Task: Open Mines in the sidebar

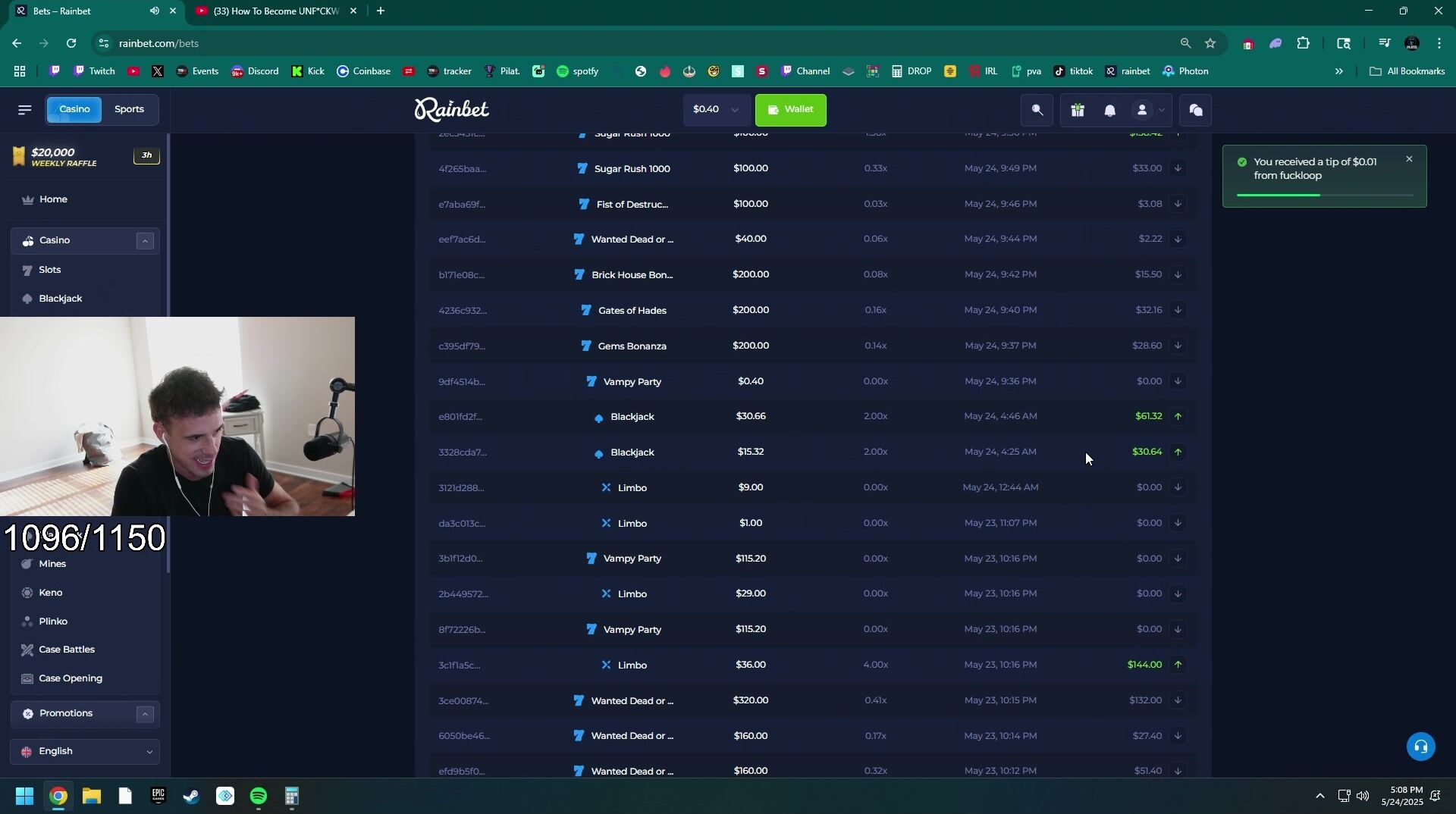Action: [x=52, y=564]
